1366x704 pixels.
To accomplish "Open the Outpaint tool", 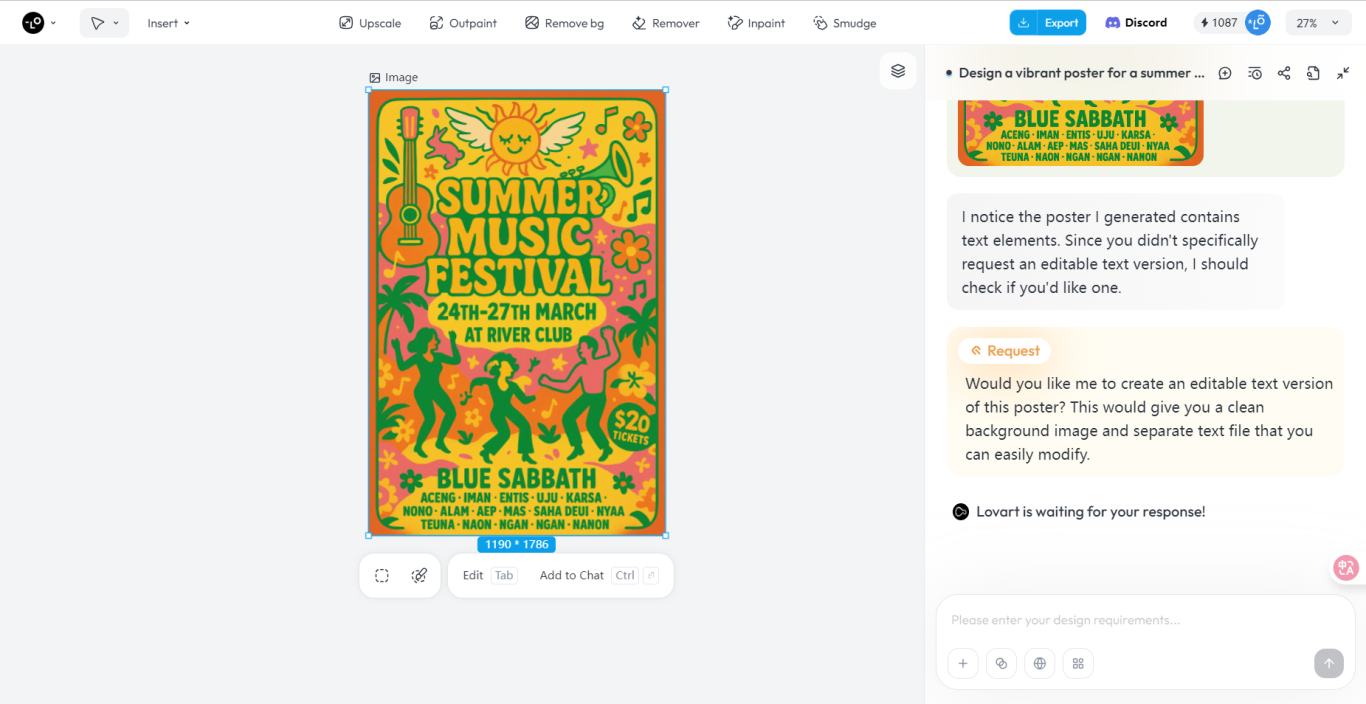I will pyautogui.click(x=463, y=23).
